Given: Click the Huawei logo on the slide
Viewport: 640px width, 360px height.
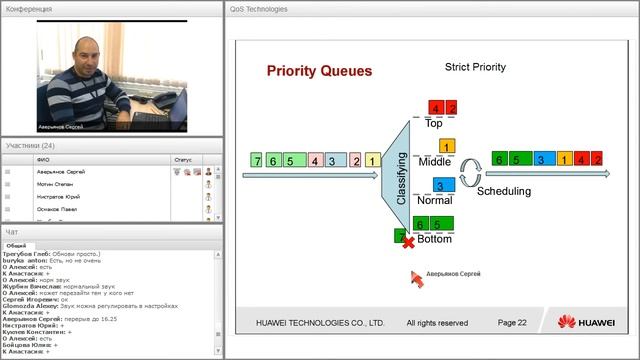Looking at the screenshot, I should (x=586, y=322).
